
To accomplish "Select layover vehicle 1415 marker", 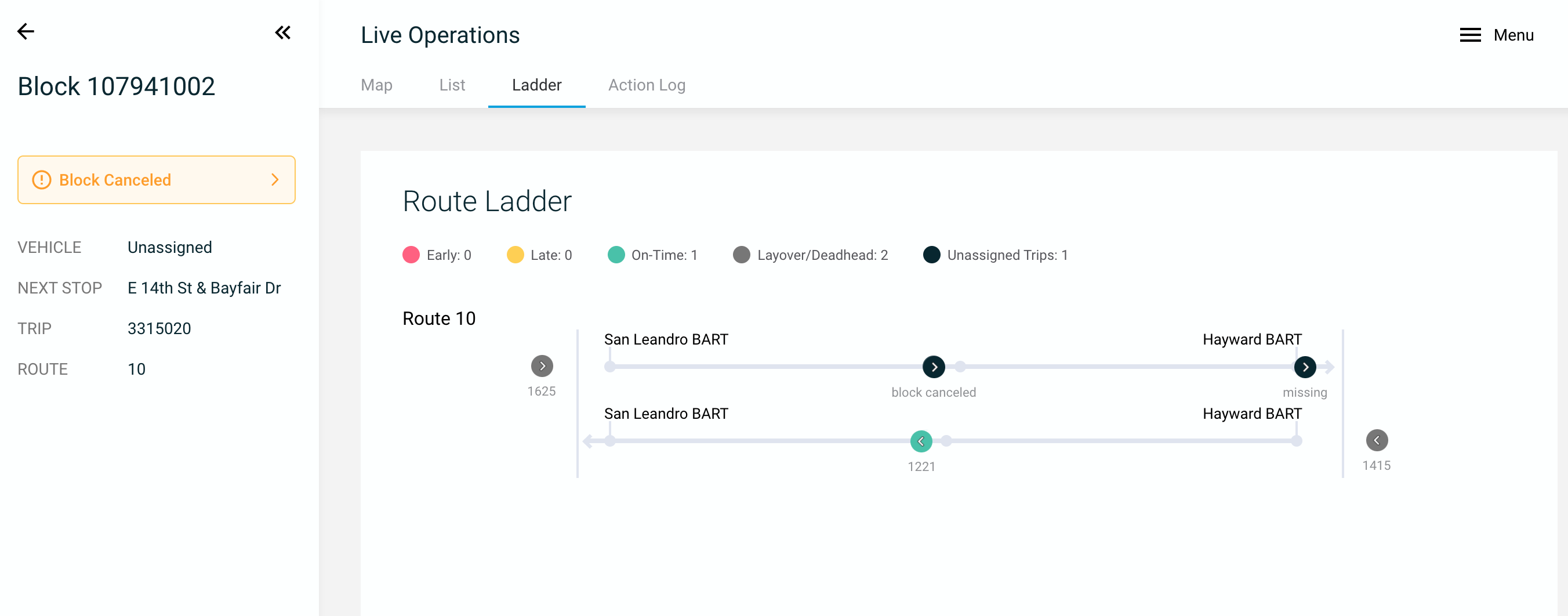I will point(1376,440).
